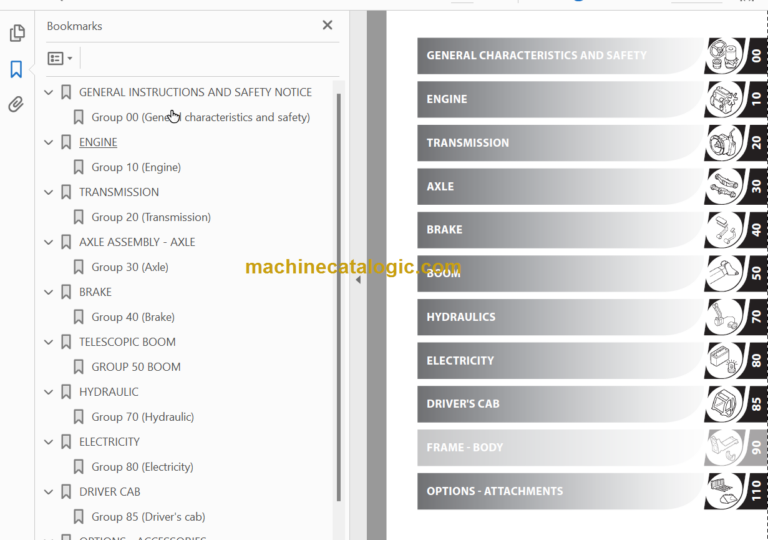Open the Attachments paperclip icon
The height and width of the screenshot is (540, 768).
(x=16, y=104)
